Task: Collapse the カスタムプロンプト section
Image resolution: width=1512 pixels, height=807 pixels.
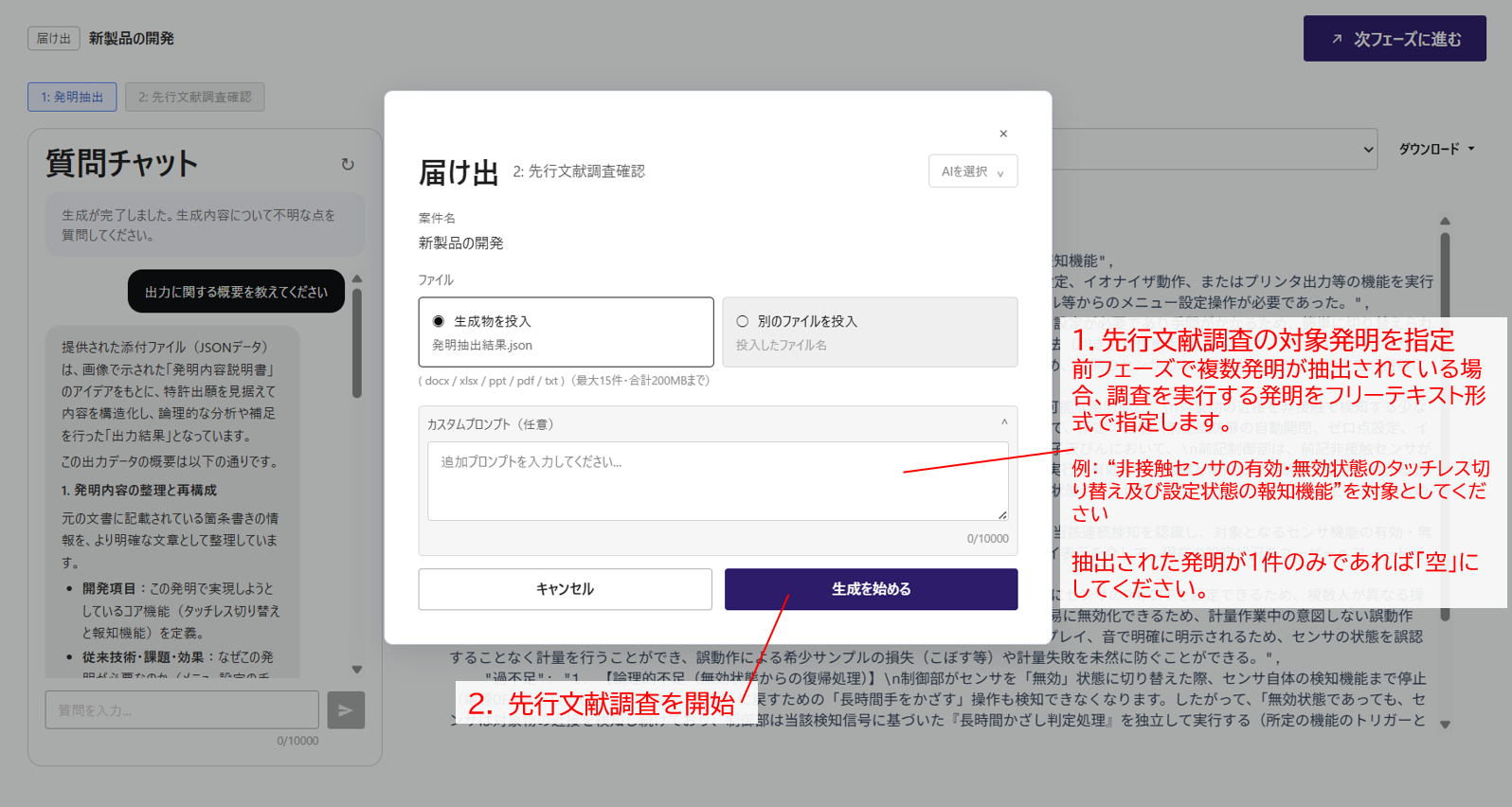Action: tap(1004, 422)
